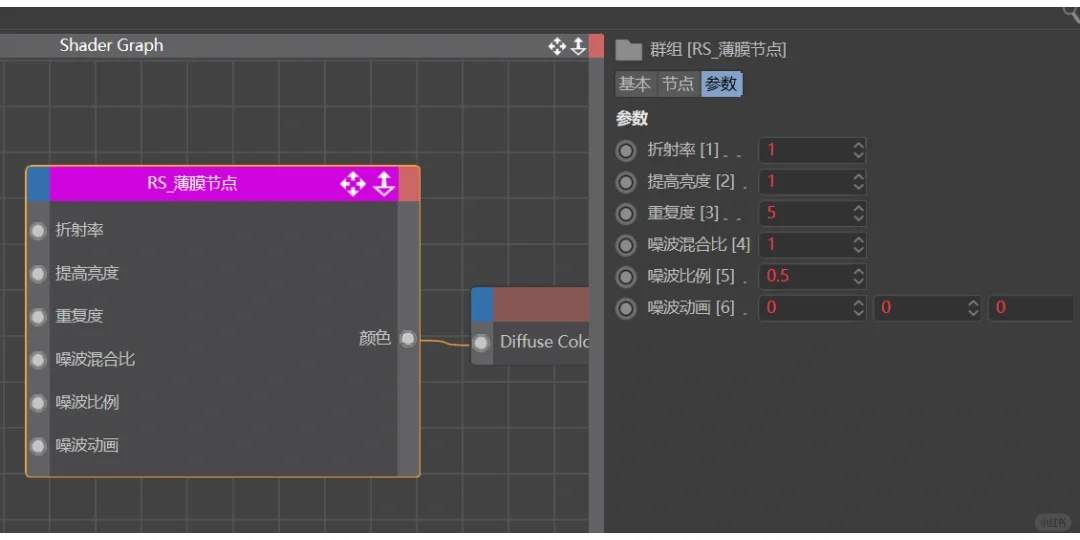Click spinner arrows of first 噪波动画 field
This screenshot has height=540, width=1080.
pos(858,308)
